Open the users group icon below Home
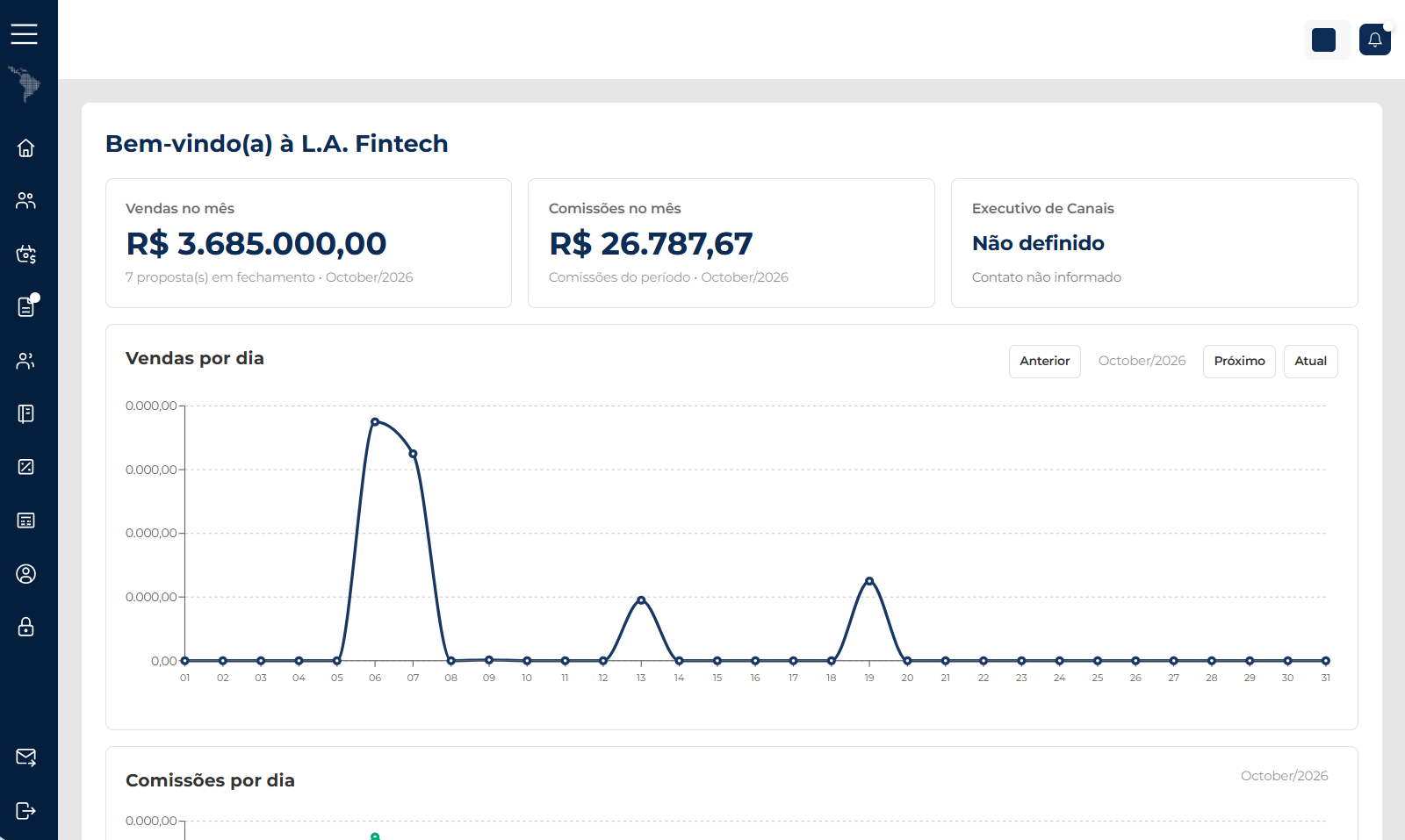Screen dimensions: 1405x840 (26, 201)
